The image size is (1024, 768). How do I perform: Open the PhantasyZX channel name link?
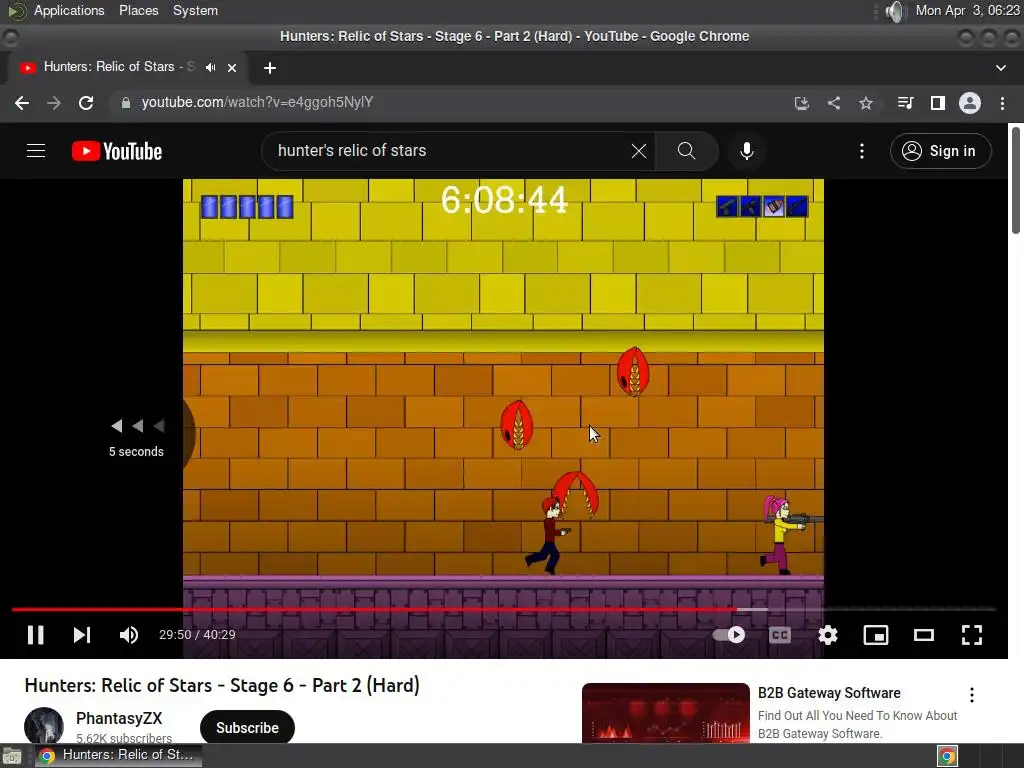coord(119,718)
